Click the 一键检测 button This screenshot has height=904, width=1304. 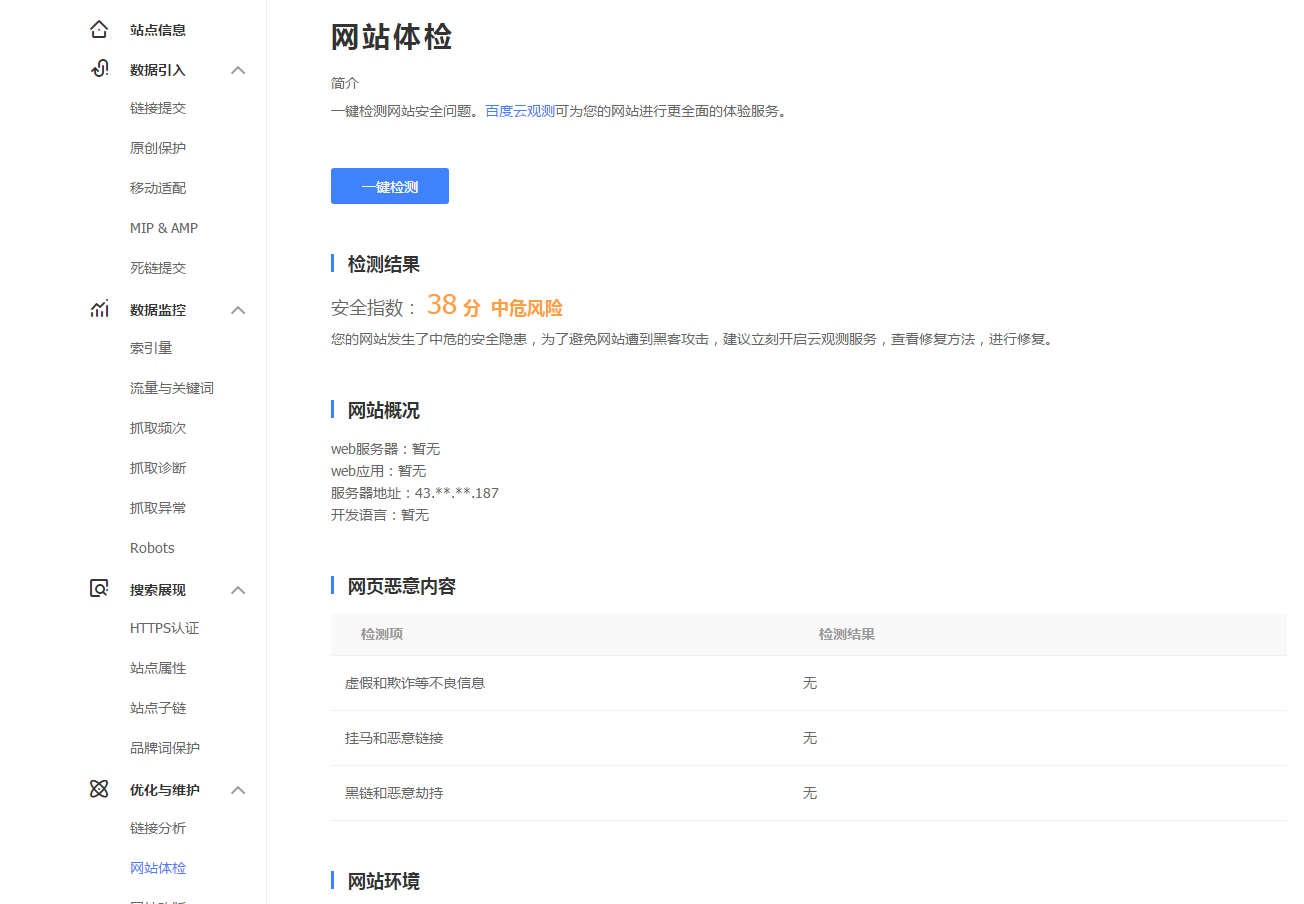[x=389, y=185]
